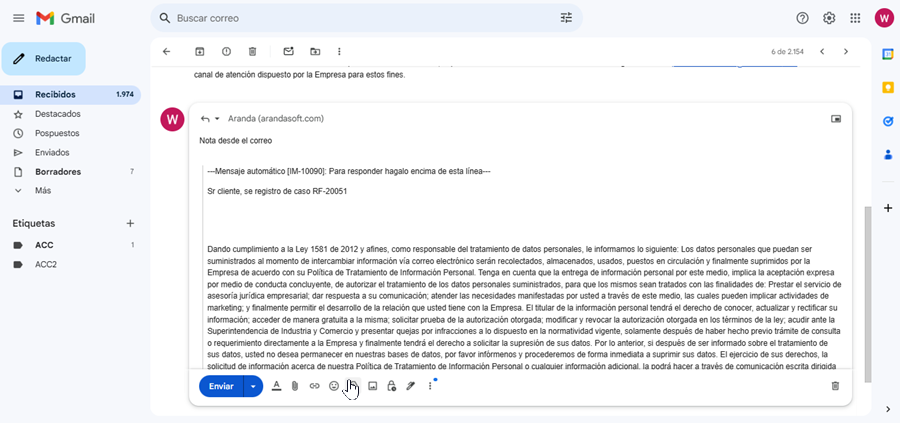Discard the draft with trash icon

tap(835, 386)
